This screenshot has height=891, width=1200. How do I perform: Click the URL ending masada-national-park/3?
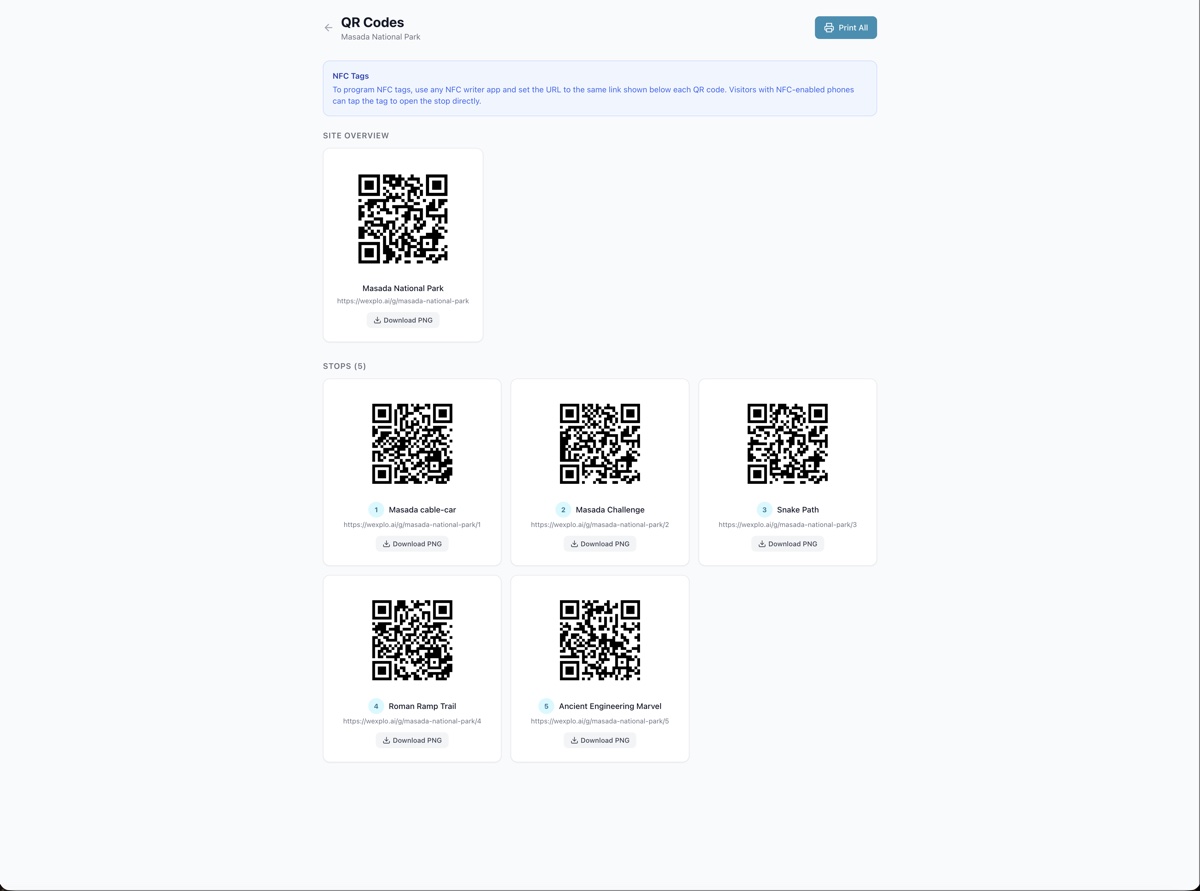click(788, 525)
